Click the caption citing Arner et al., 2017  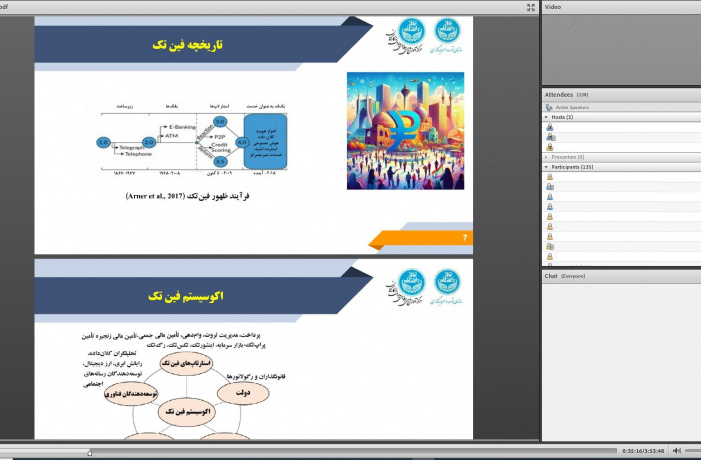[187, 196]
